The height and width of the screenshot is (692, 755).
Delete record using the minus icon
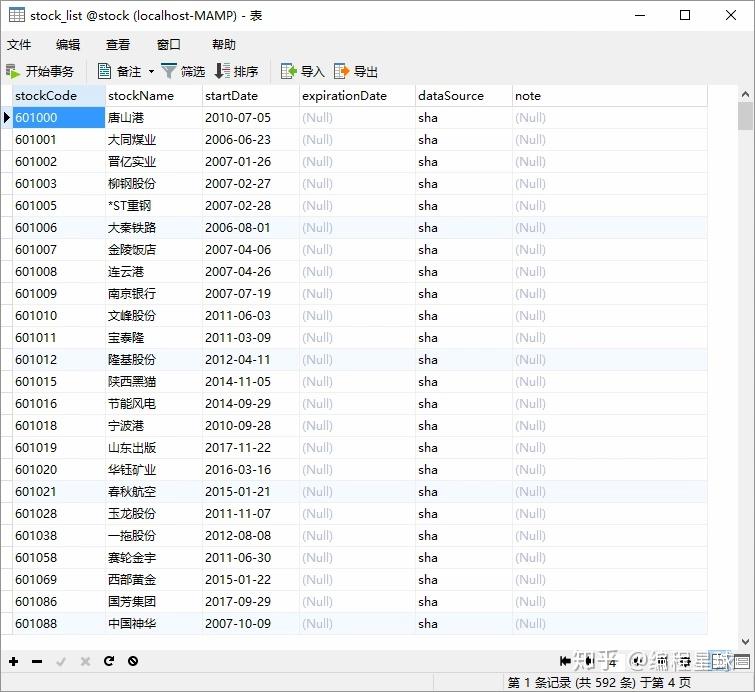tap(37, 661)
